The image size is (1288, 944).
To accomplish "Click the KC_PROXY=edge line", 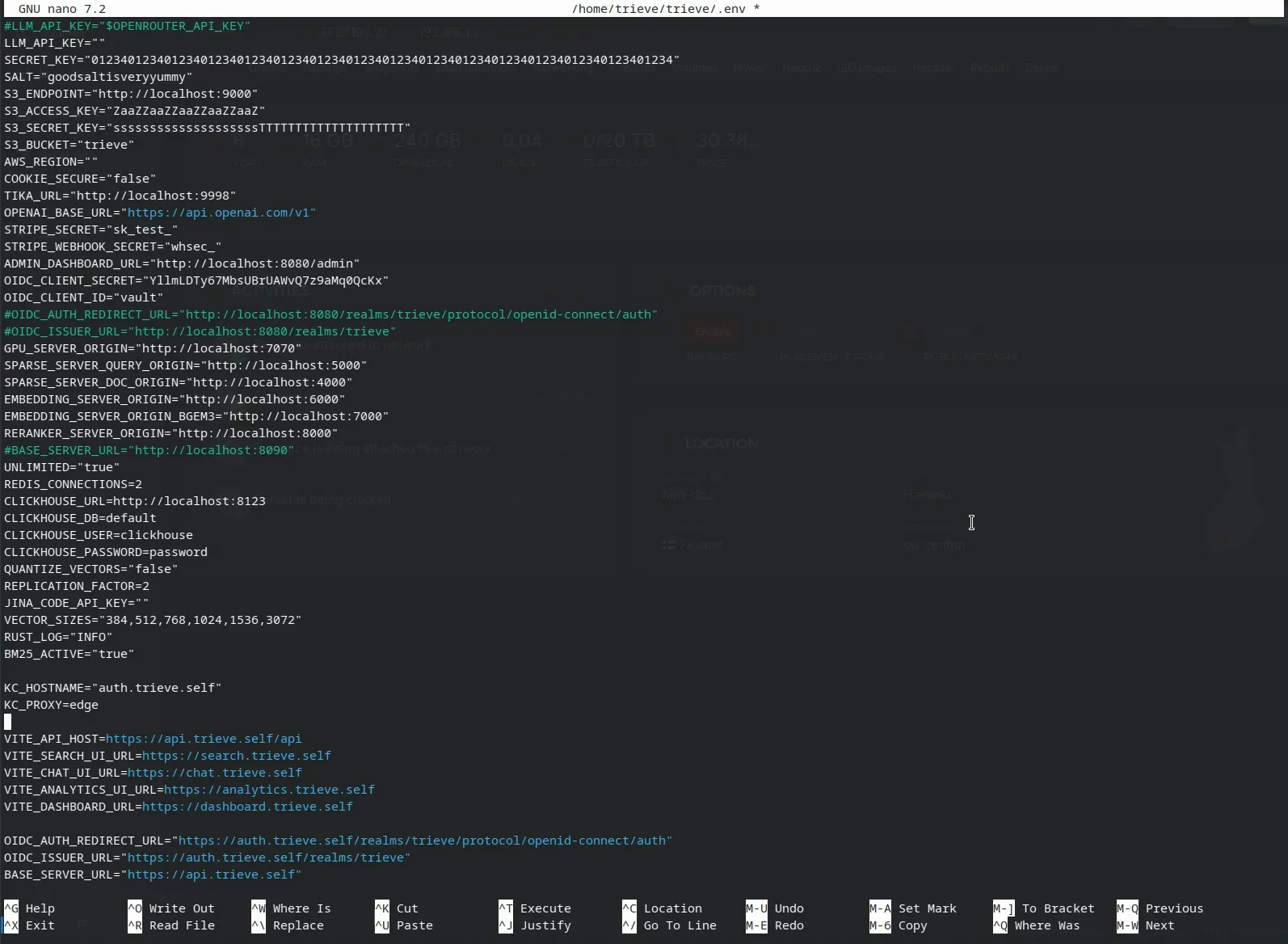I will coord(51,705).
